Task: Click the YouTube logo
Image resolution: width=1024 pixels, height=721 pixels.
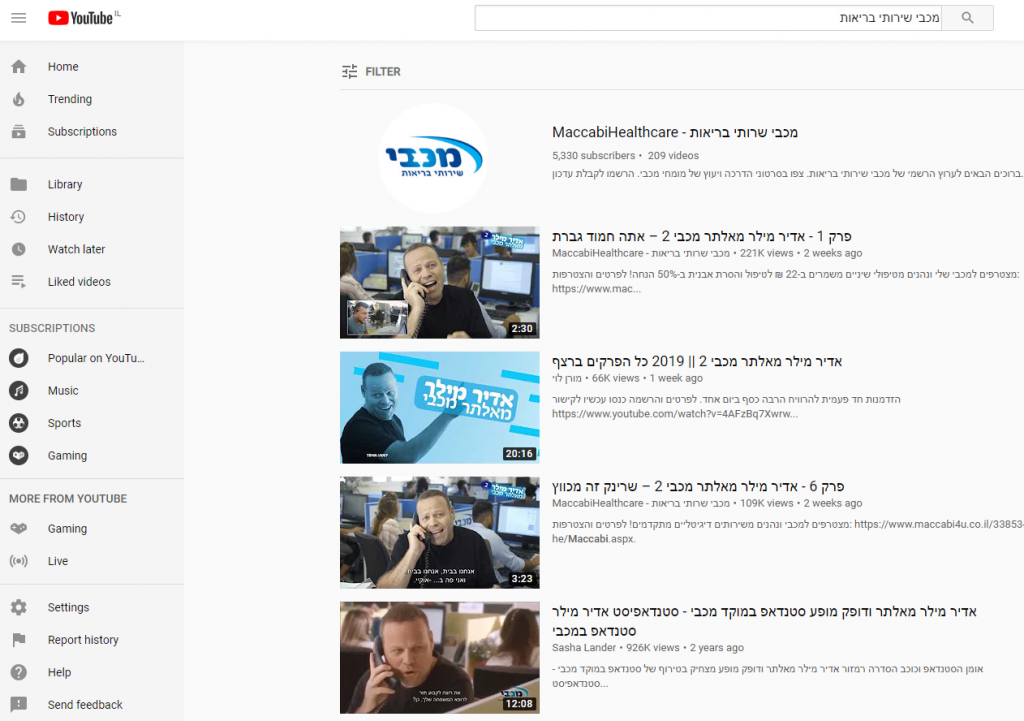Action: click(x=80, y=18)
